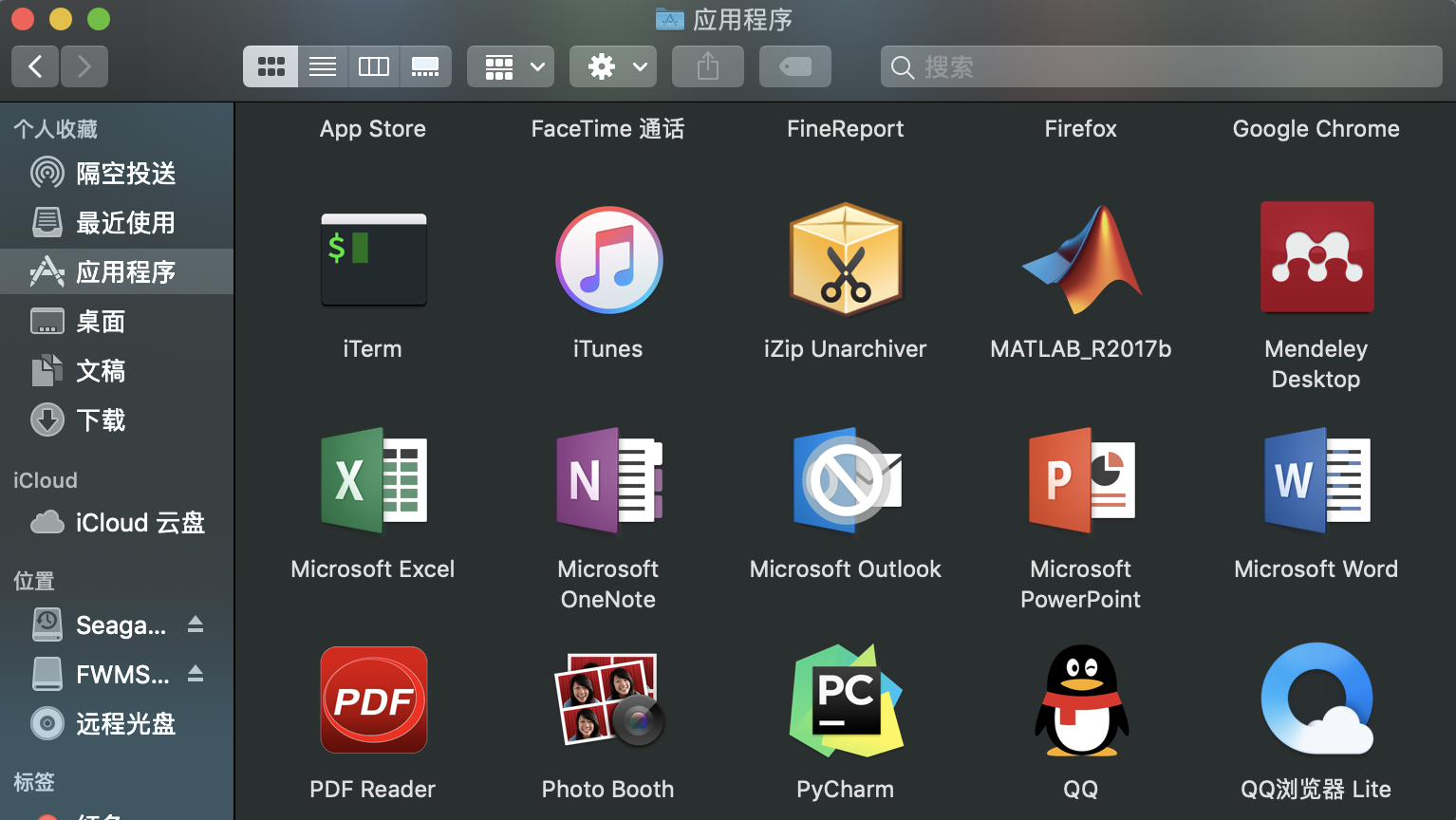Select the PyCharm icon
This screenshot has height=820, width=1456.
point(845,699)
